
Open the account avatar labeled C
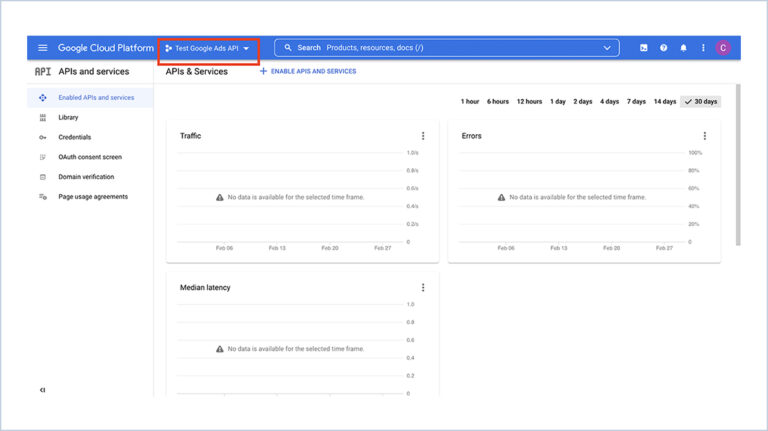[723, 48]
